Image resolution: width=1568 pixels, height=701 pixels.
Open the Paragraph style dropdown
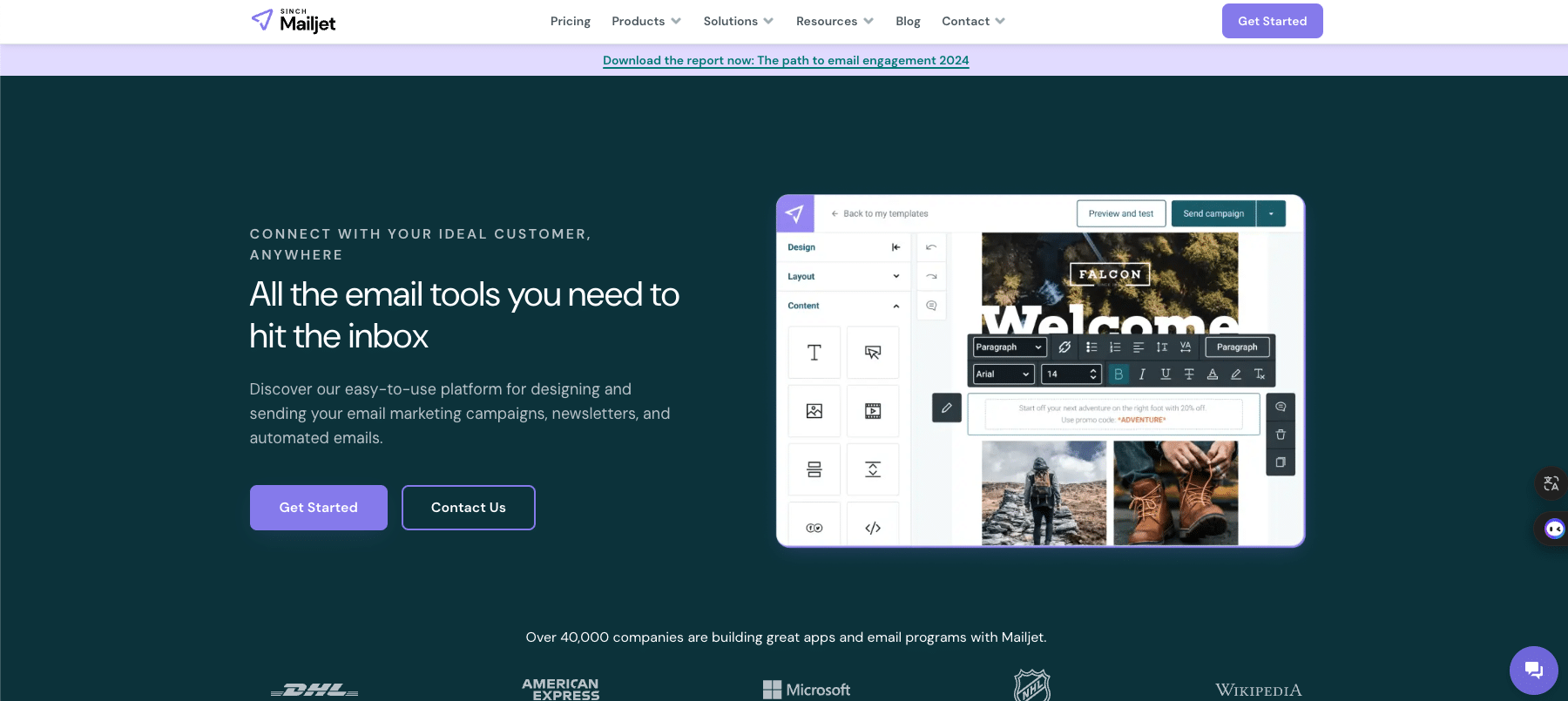1009,347
